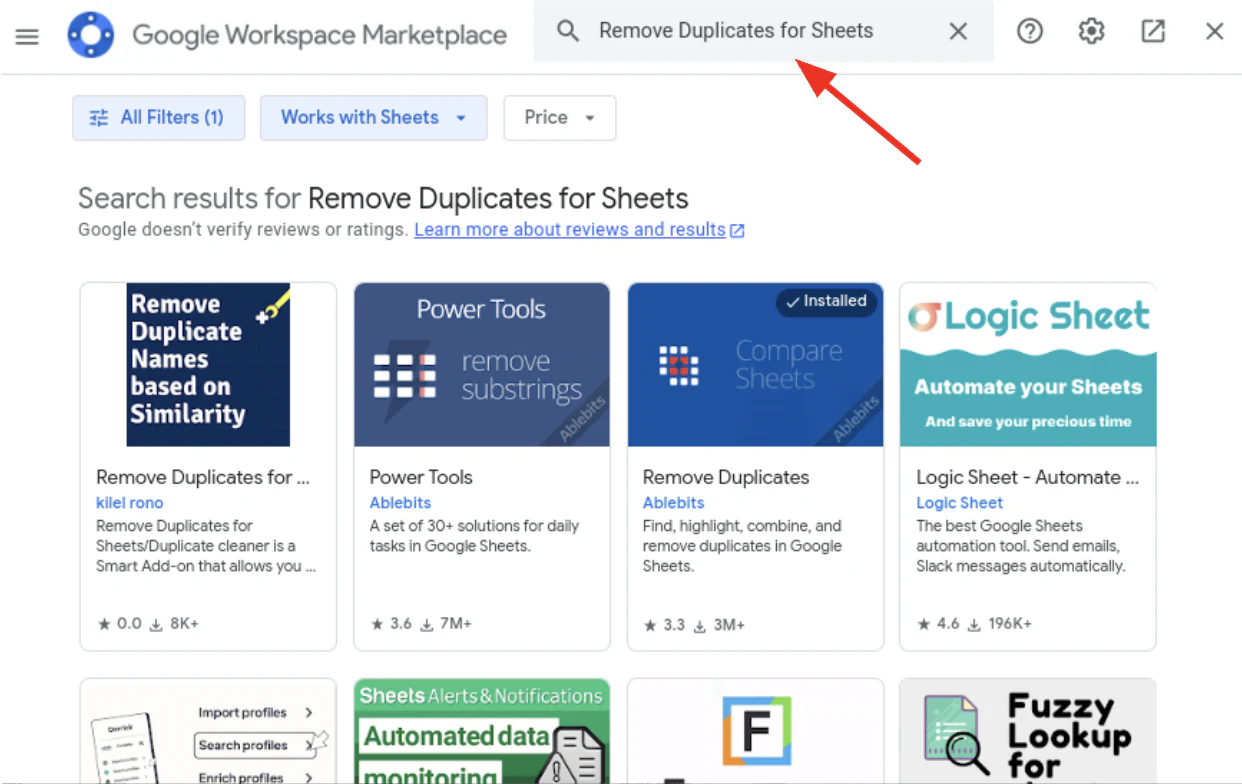Open the Remove Duplicates for ... app title

click(203, 477)
